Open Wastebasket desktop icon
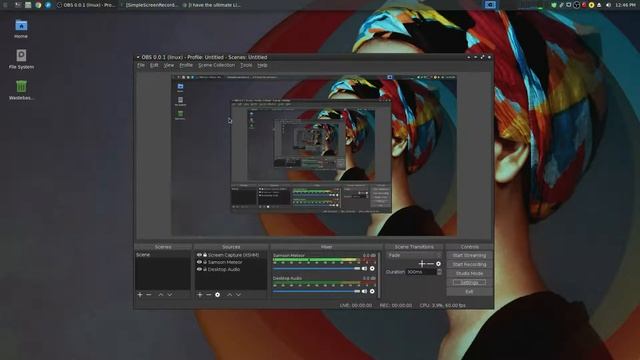 [21, 90]
